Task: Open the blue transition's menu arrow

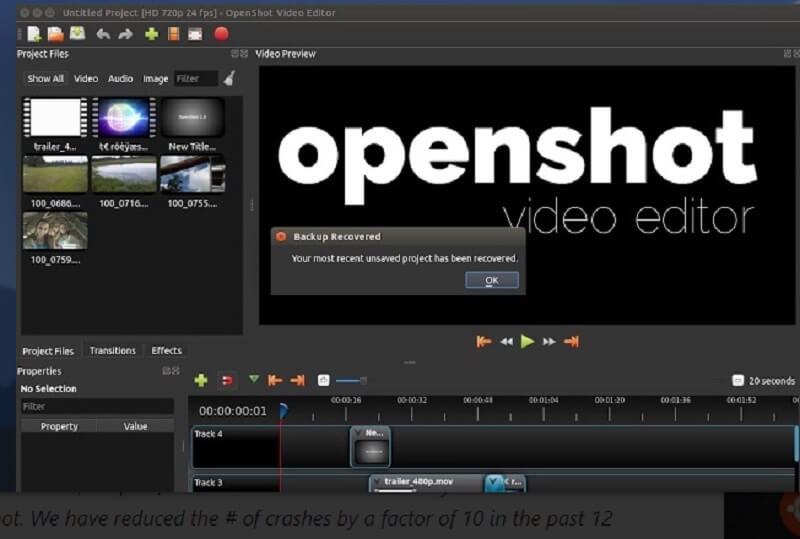Action: tap(493, 481)
